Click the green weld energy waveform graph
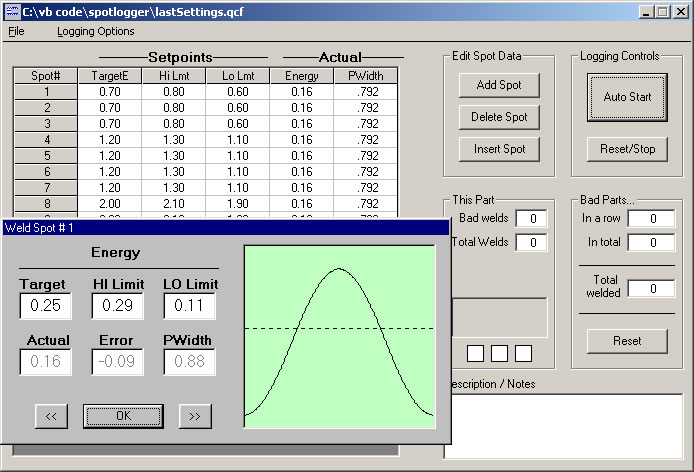 [x=339, y=337]
